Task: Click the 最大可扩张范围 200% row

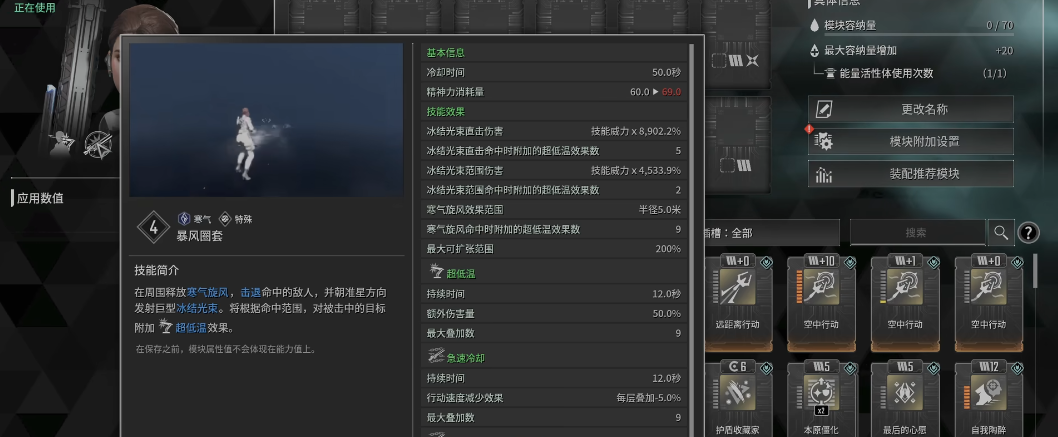Action: [x=553, y=249]
